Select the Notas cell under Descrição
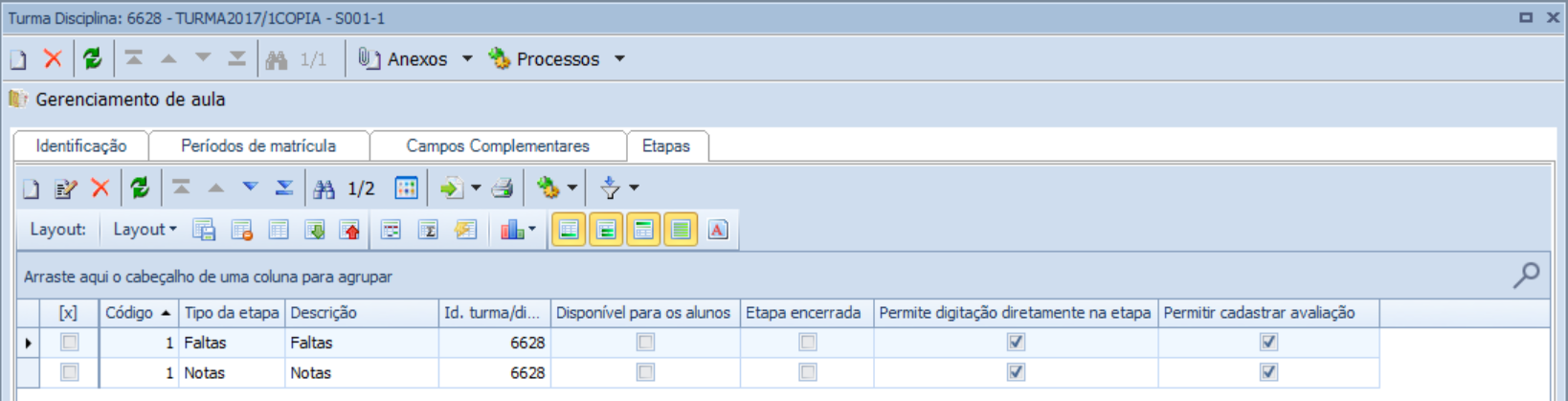Screen dimensions: 1568x401 pyautogui.click(x=362, y=373)
